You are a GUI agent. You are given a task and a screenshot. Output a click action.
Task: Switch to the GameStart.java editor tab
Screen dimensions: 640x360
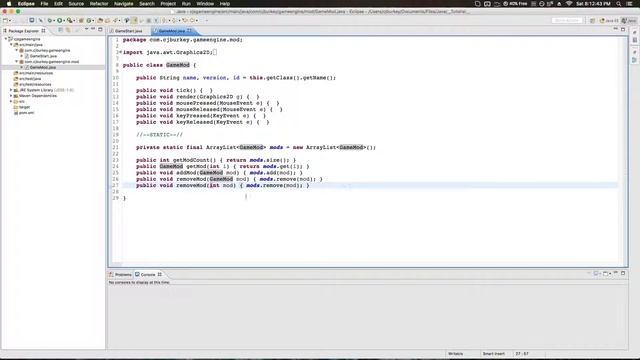pos(128,31)
